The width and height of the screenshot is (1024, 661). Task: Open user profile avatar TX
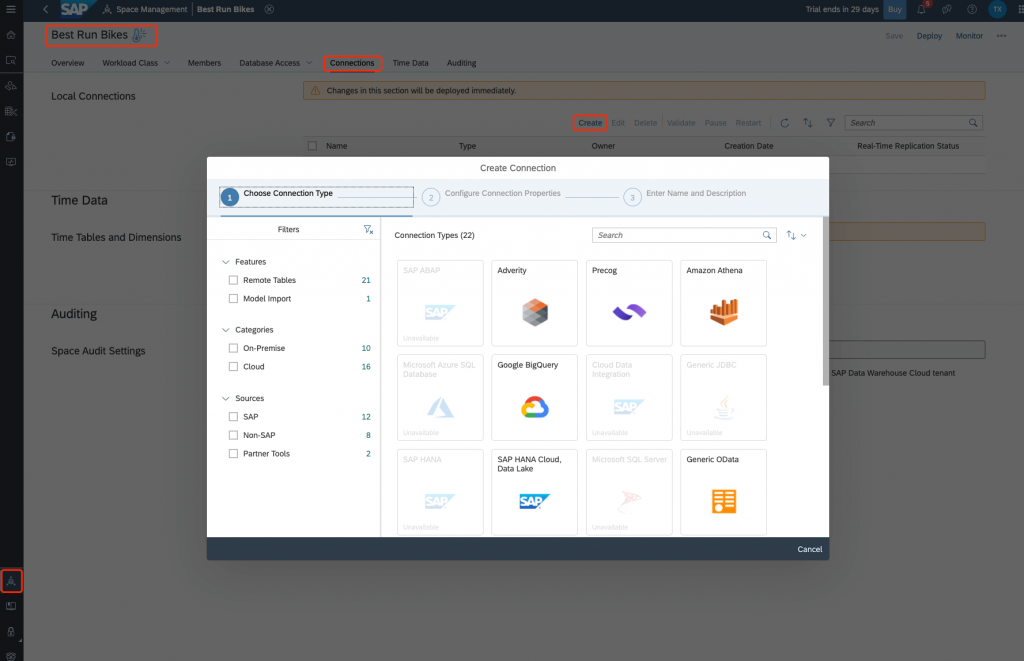(x=997, y=9)
